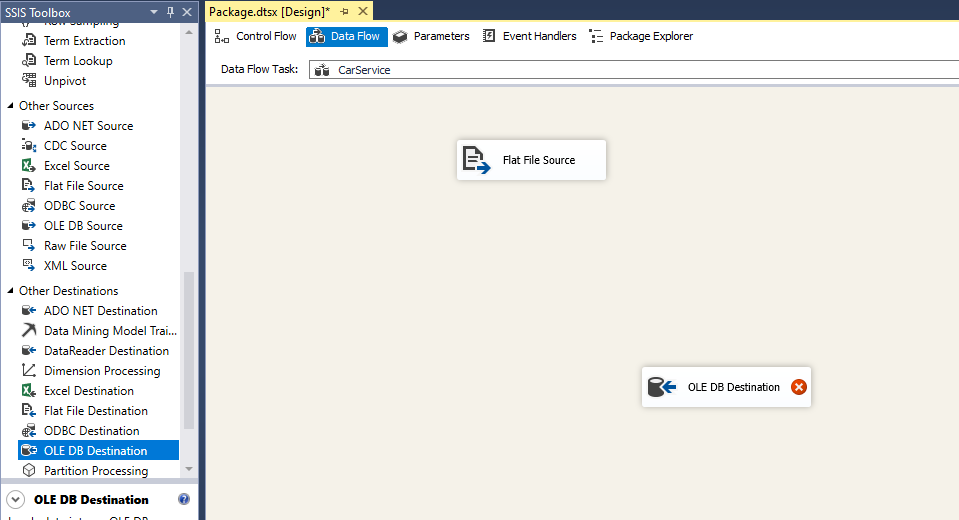Click the CDC Source label
Viewport: 959px width, 520px height.
(x=75, y=146)
